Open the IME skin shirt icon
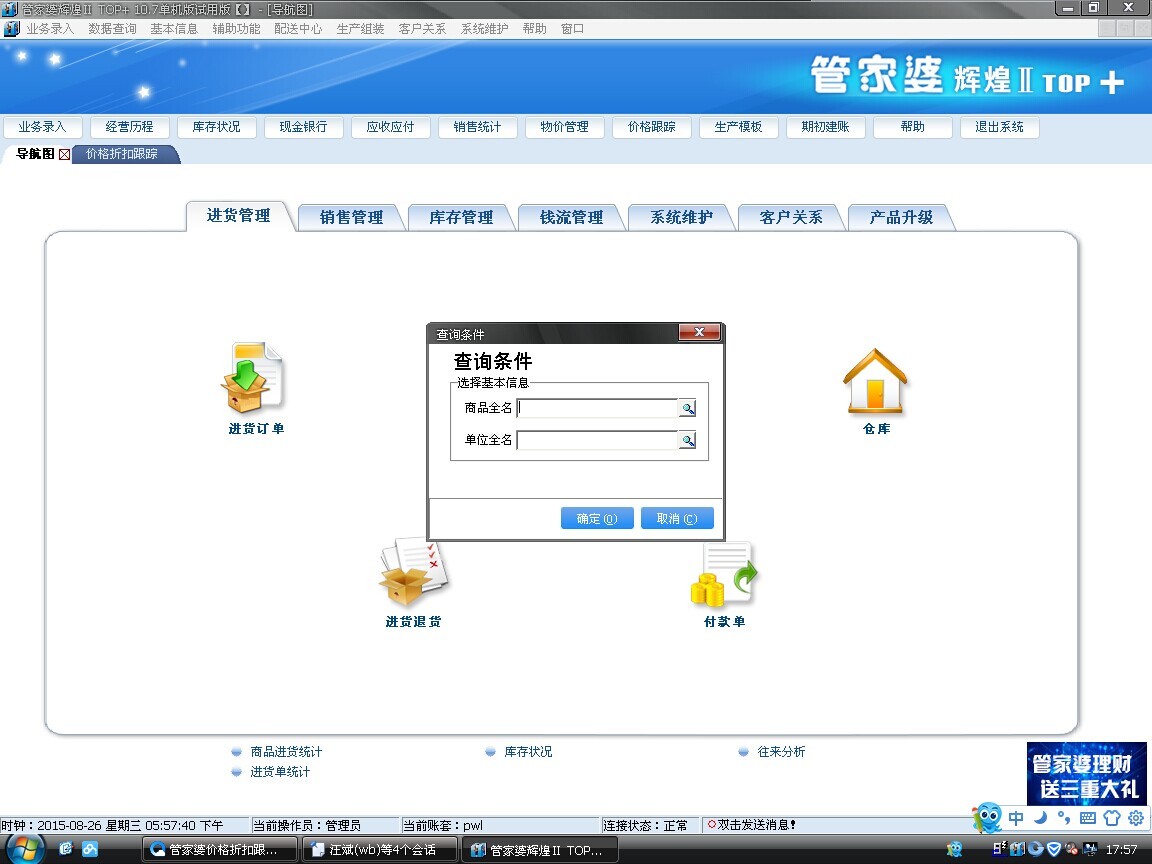 click(x=1112, y=818)
